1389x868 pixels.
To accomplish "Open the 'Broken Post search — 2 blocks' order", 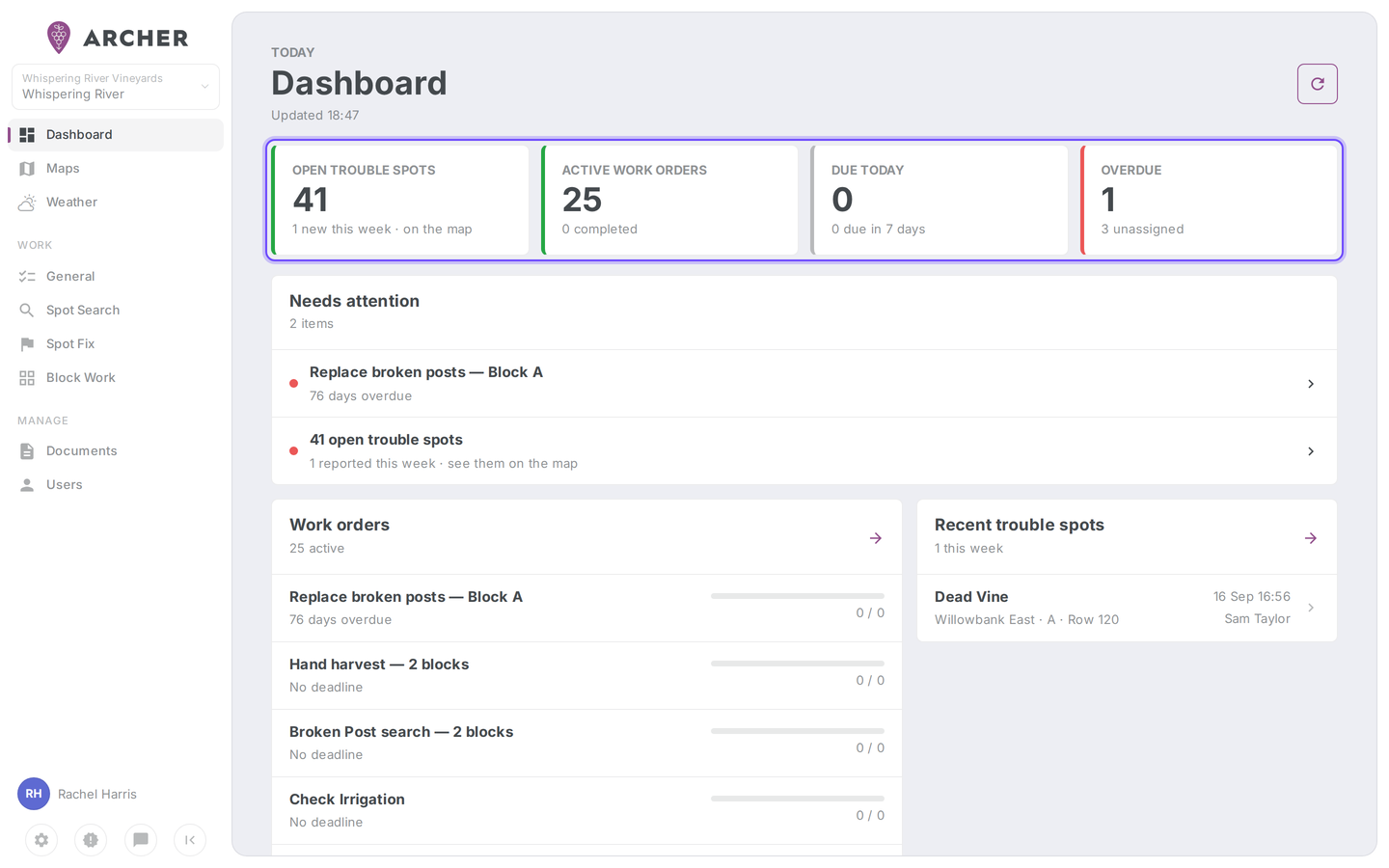I will click(586, 744).
